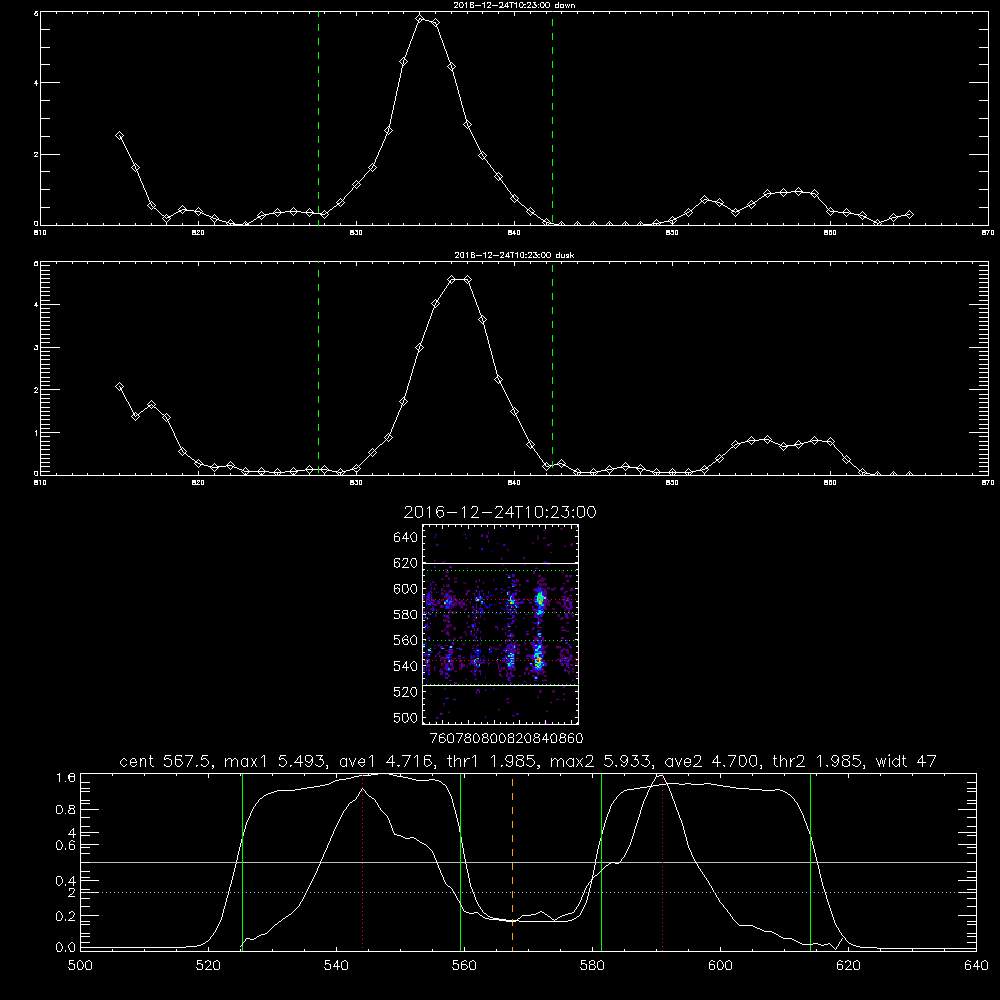Image resolution: width=1000 pixels, height=1000 pixels.
Task: Click the bottom plot x-axis label 540
Action: coord(336,966)
